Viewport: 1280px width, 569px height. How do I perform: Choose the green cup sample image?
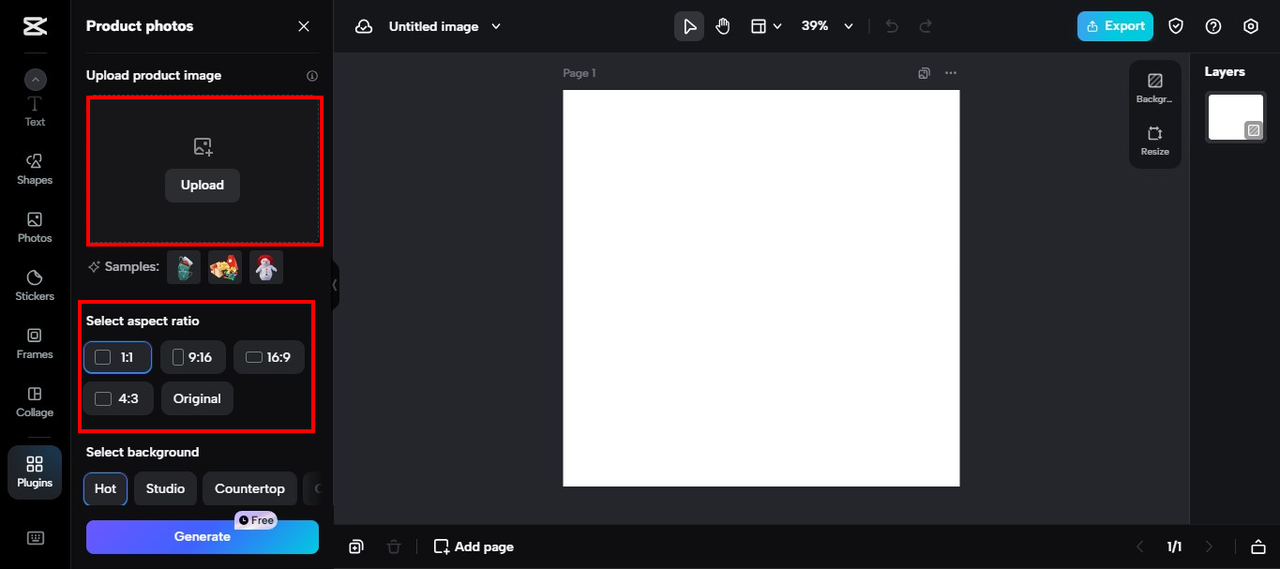coord(184,267)
